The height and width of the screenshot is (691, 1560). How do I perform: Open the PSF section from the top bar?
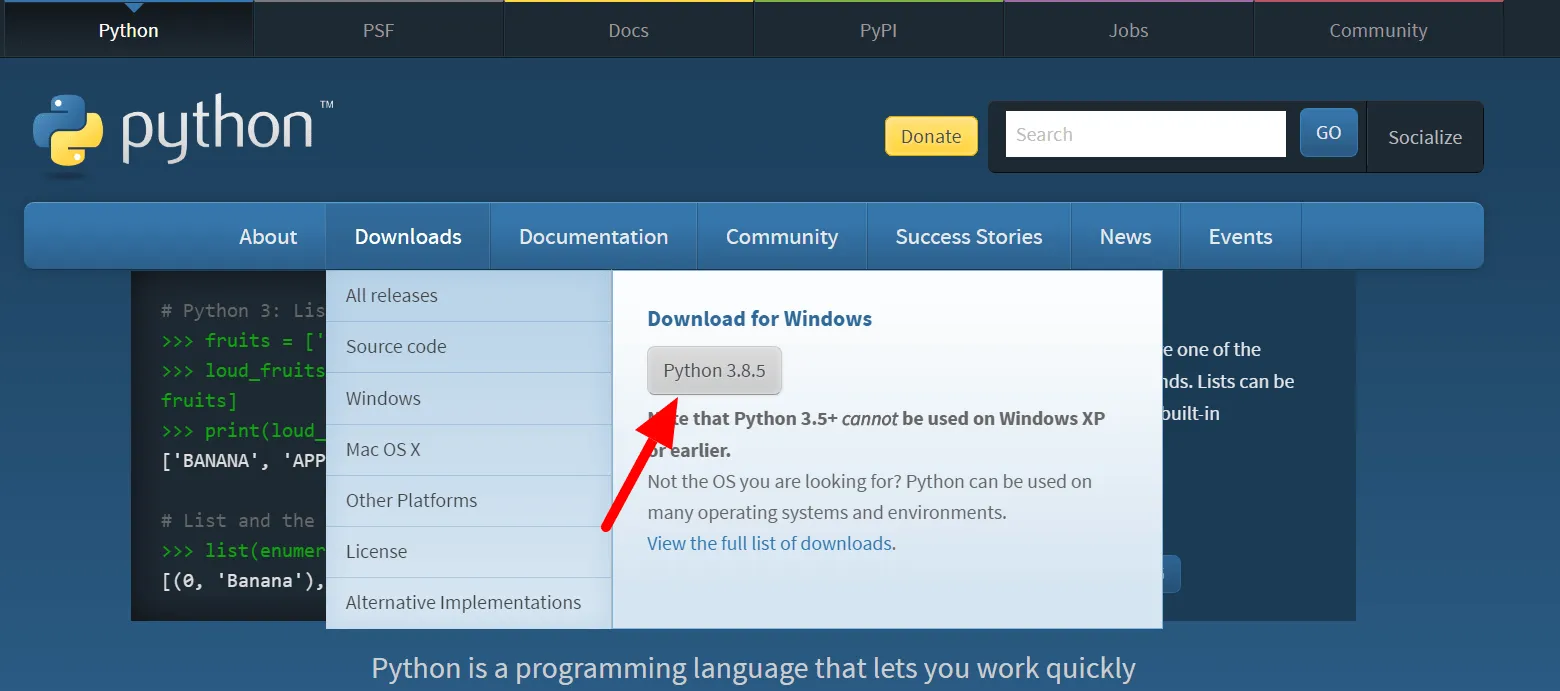pyautogui.click(x=378, y=30)
